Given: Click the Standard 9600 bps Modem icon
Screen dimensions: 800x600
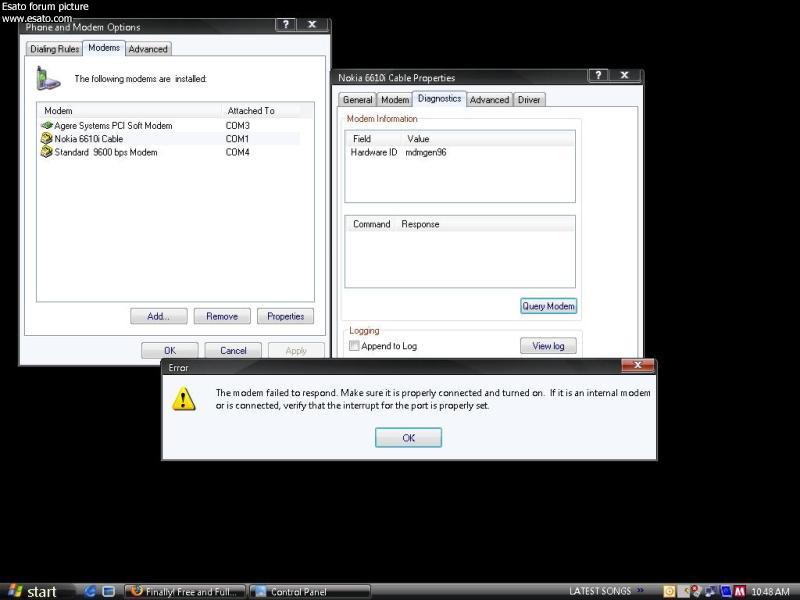Looking at the screenshot, I should (46, 152).
